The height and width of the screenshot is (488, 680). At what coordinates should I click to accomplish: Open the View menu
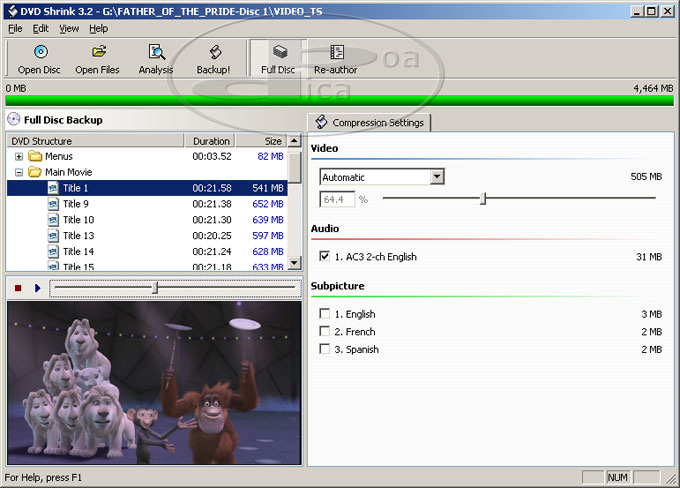[x=69, y=29]
